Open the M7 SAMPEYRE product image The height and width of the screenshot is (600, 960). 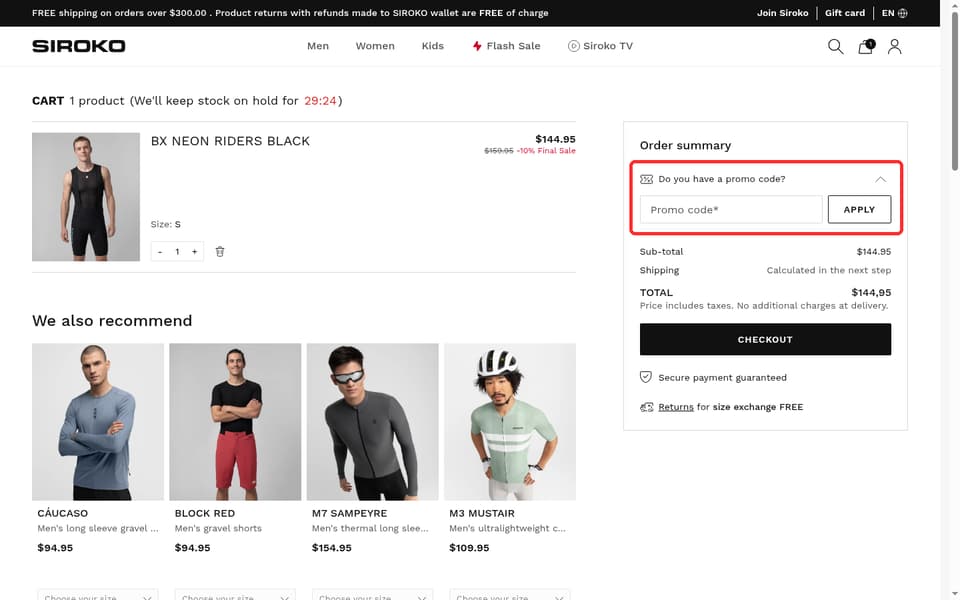tap(372, 422)
